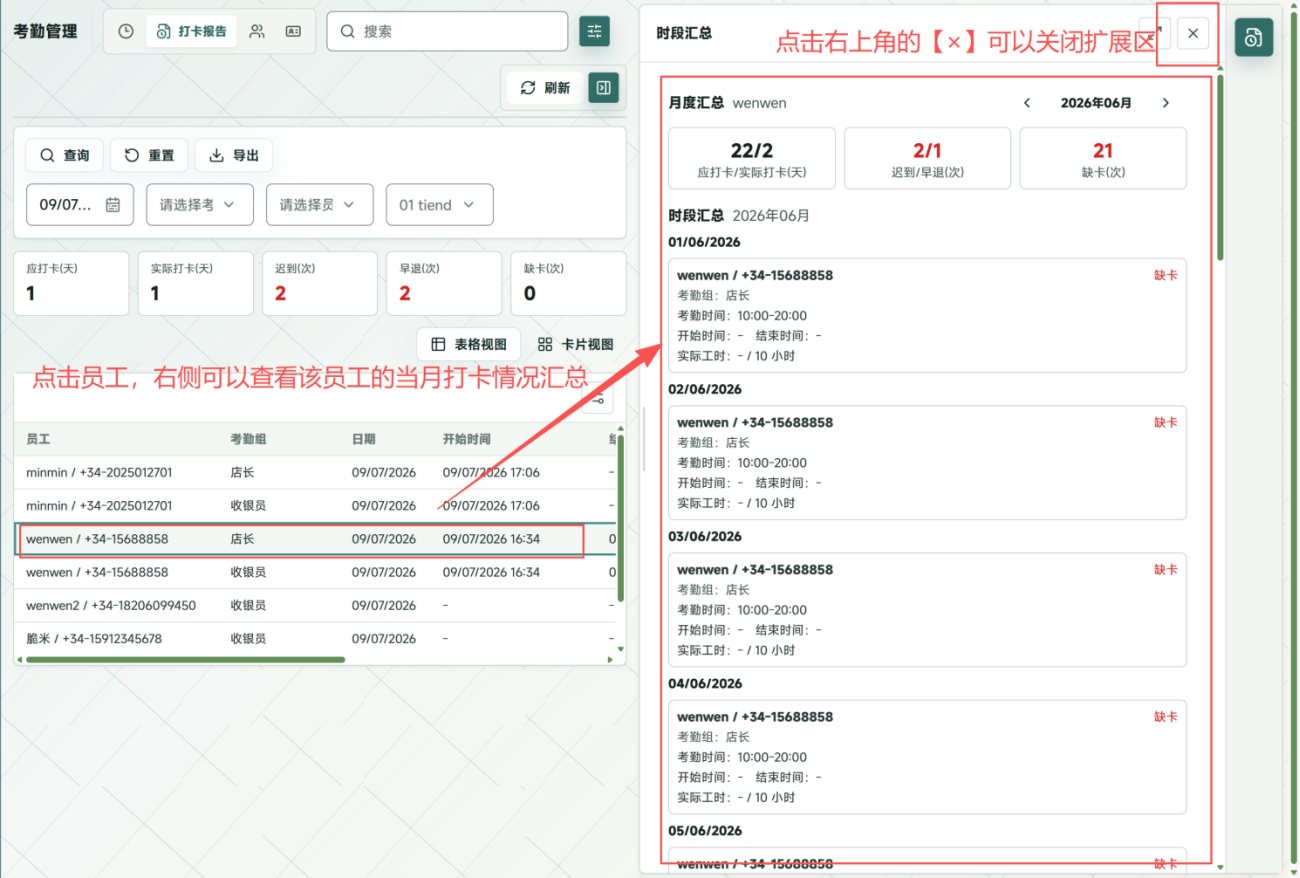Open the 02/06/2026 wenwen time card
The height and width of the screenshot is (878, 1300).
(927, 462)
